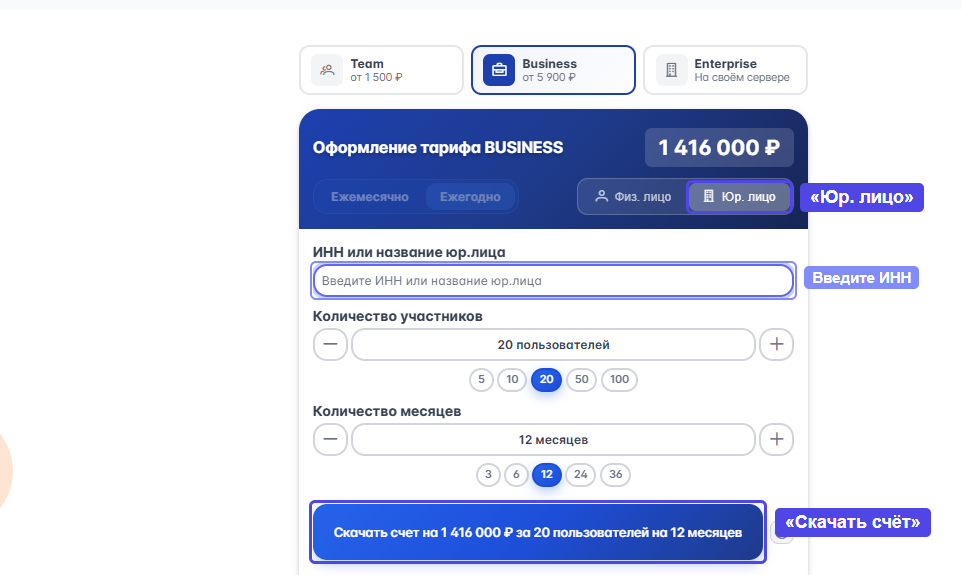Viewport: 962px width, 575px height.
Task: Increase number of months with plus
Action: click(776, 440)
